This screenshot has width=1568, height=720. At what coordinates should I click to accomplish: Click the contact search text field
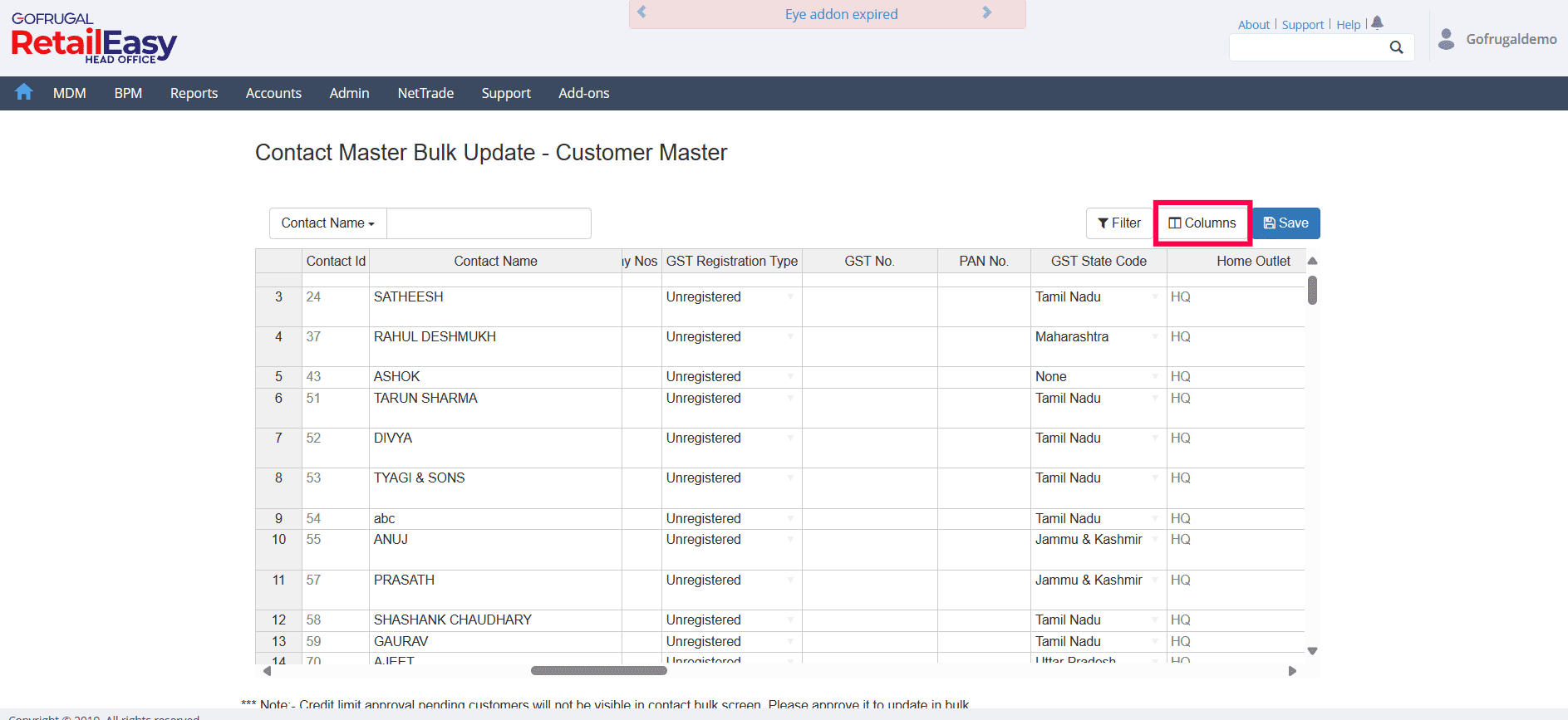(489, 223)
